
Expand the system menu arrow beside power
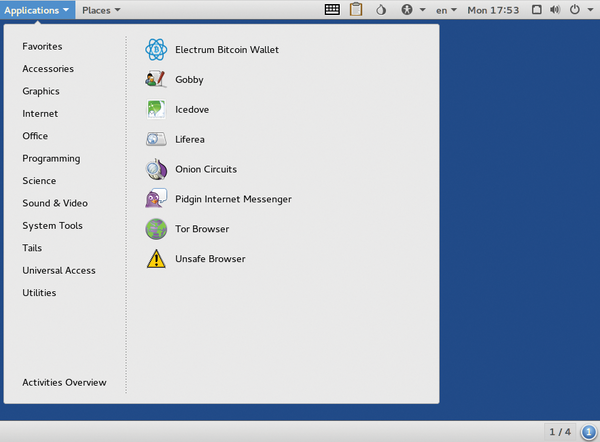(590, 10)
